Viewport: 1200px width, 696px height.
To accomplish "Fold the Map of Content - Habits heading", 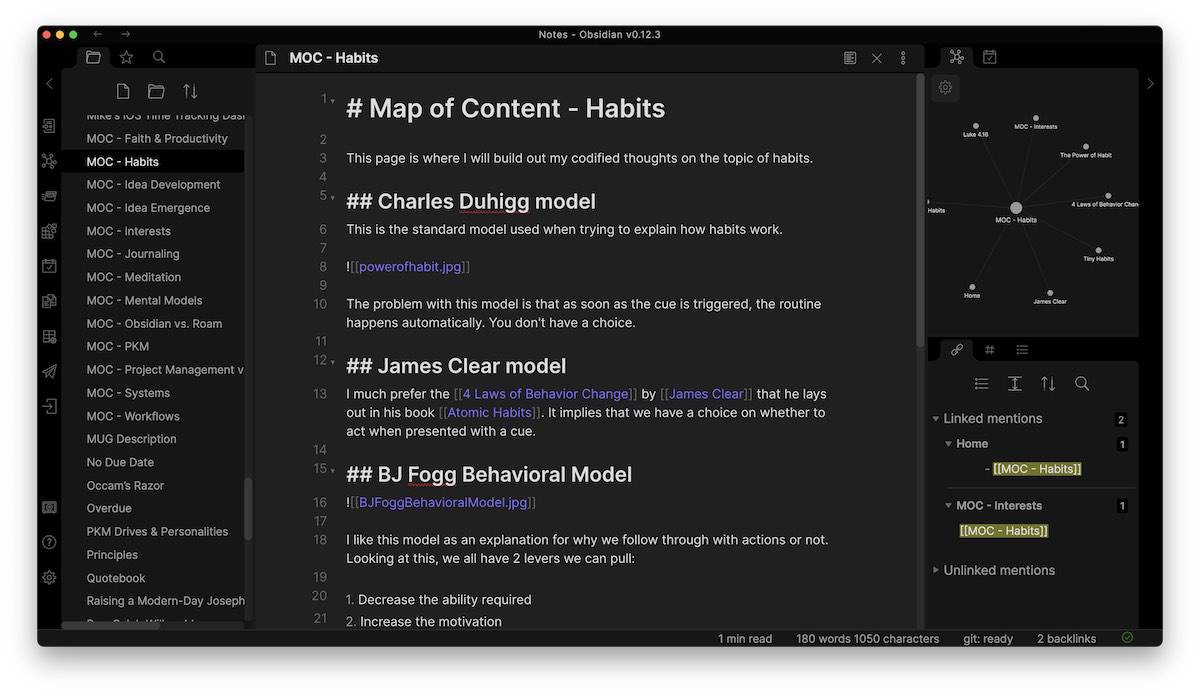I will 332,100.
